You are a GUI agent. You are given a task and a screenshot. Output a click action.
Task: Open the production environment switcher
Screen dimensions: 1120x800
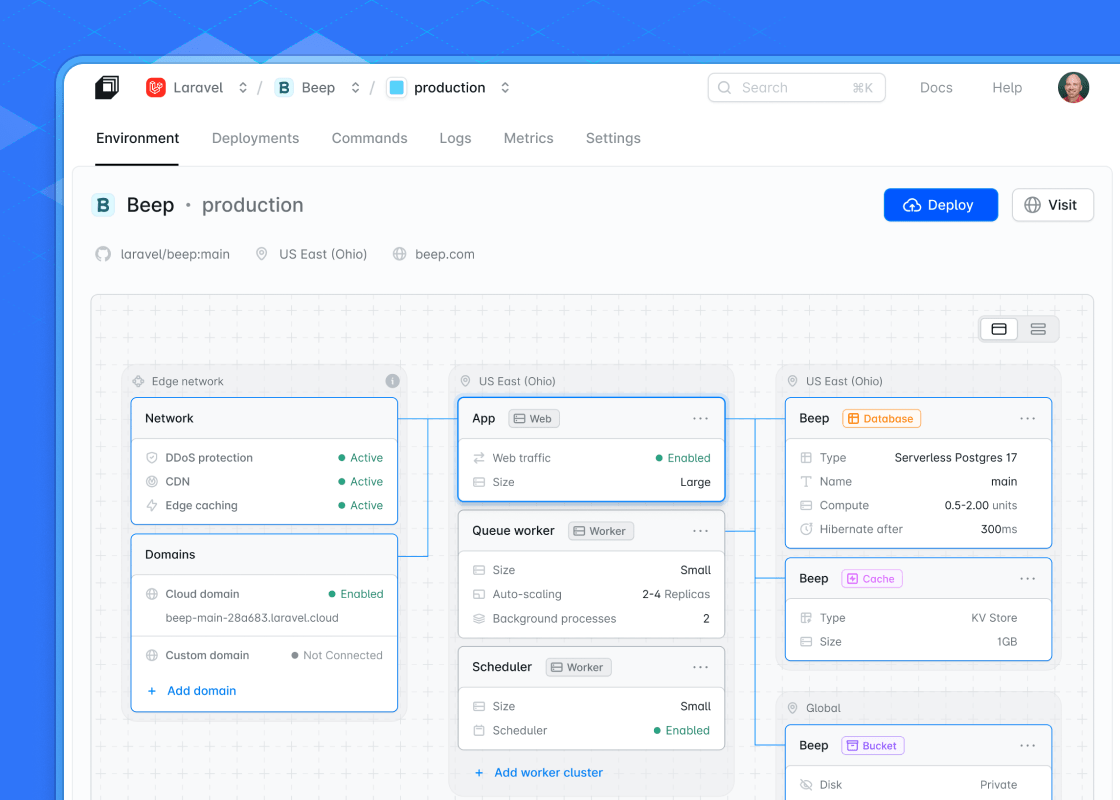[505, 87]
